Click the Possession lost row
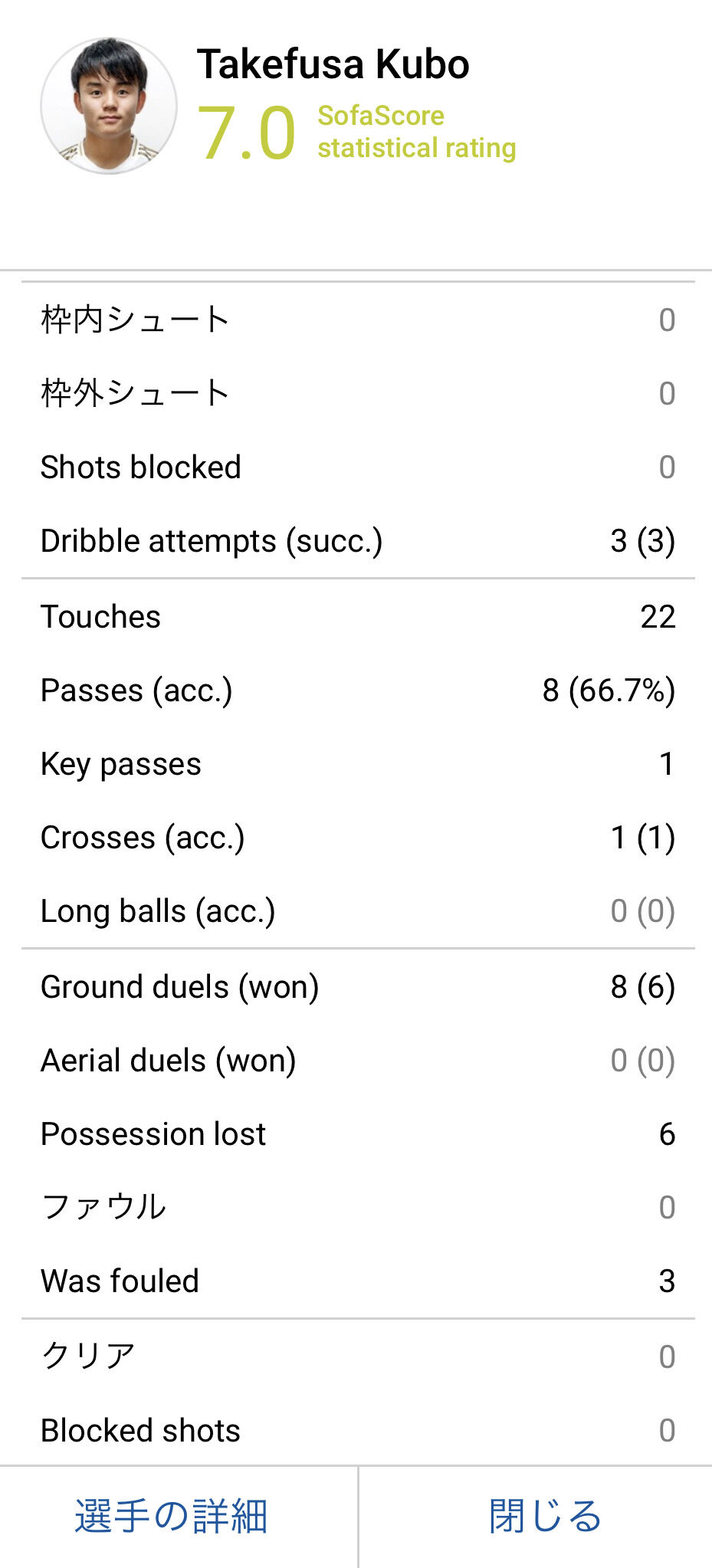This screenshot has width=712, height=1568. pos(358,1133)
